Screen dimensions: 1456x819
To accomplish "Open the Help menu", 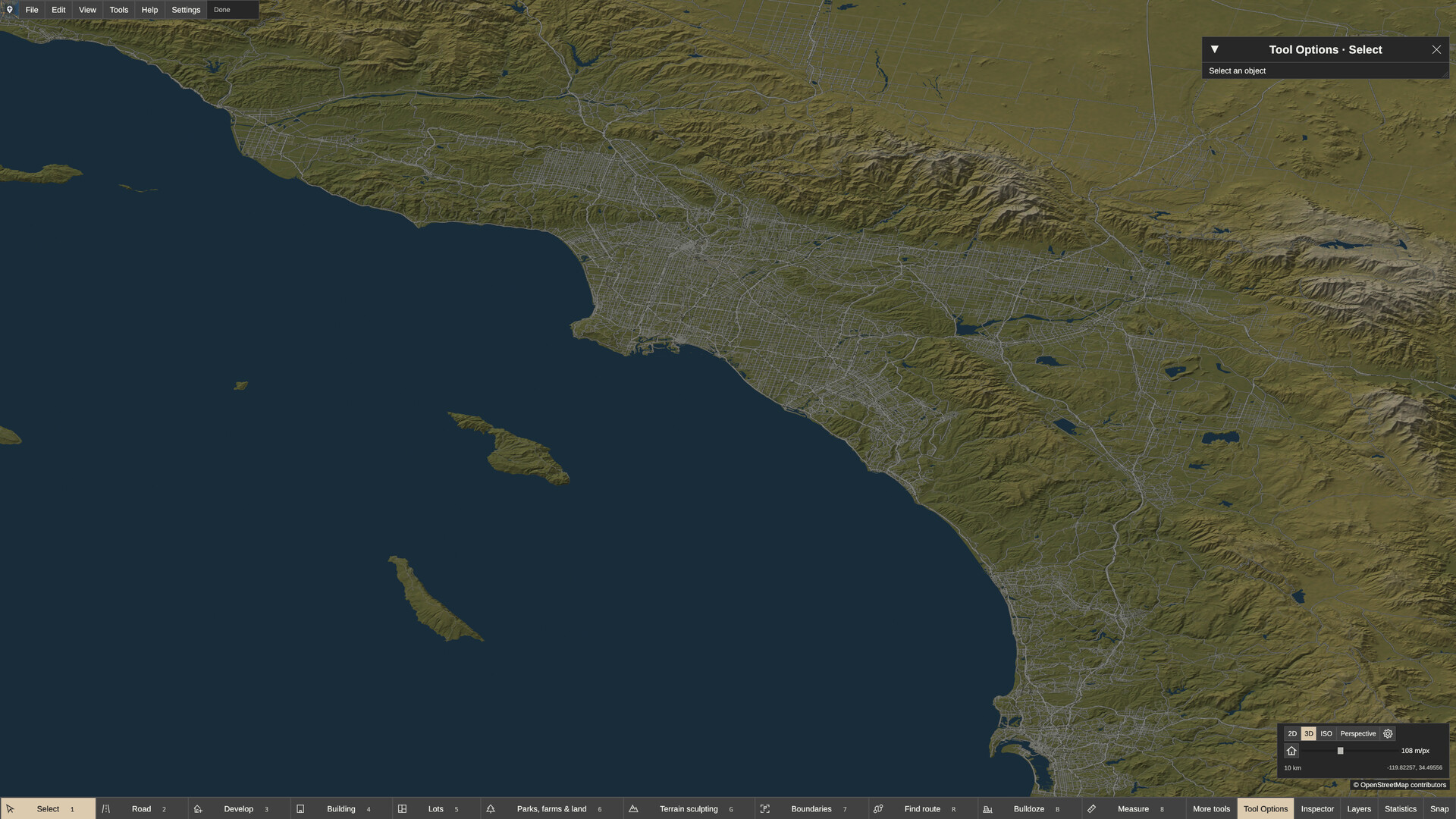I will [150, 10].
